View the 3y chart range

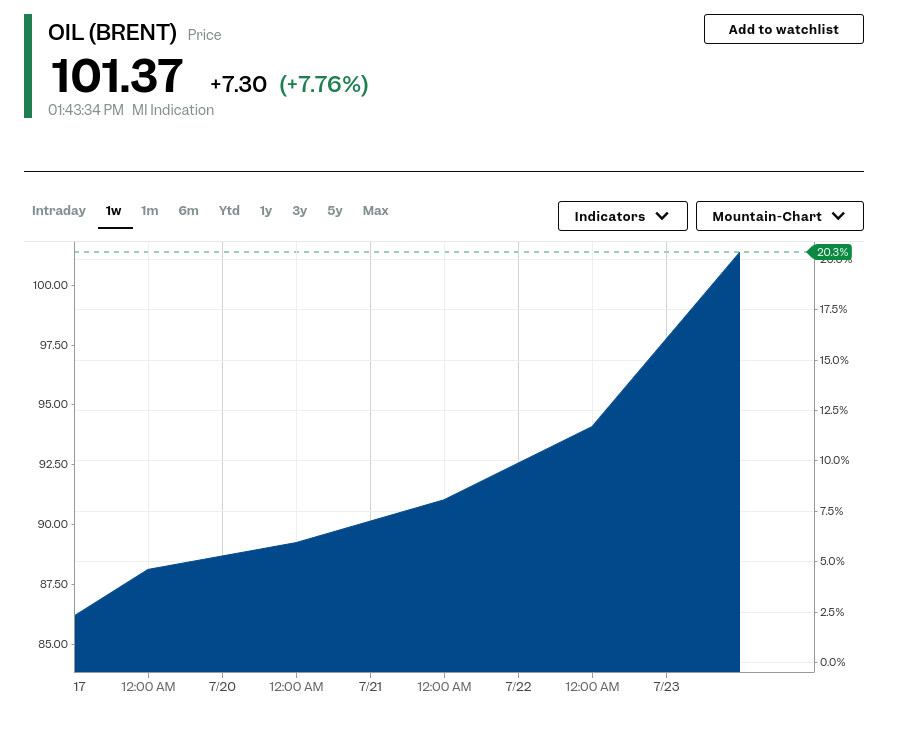[x=300, y=211]
